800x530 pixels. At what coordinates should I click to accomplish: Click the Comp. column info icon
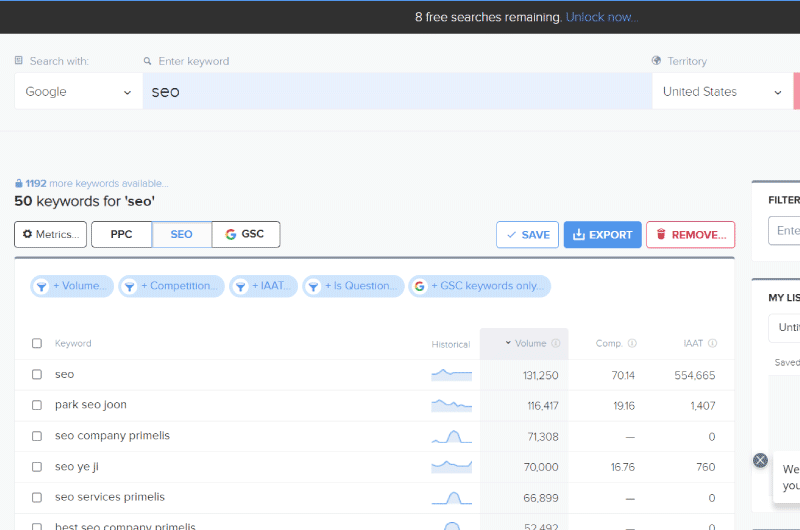[x=632, y=343]
